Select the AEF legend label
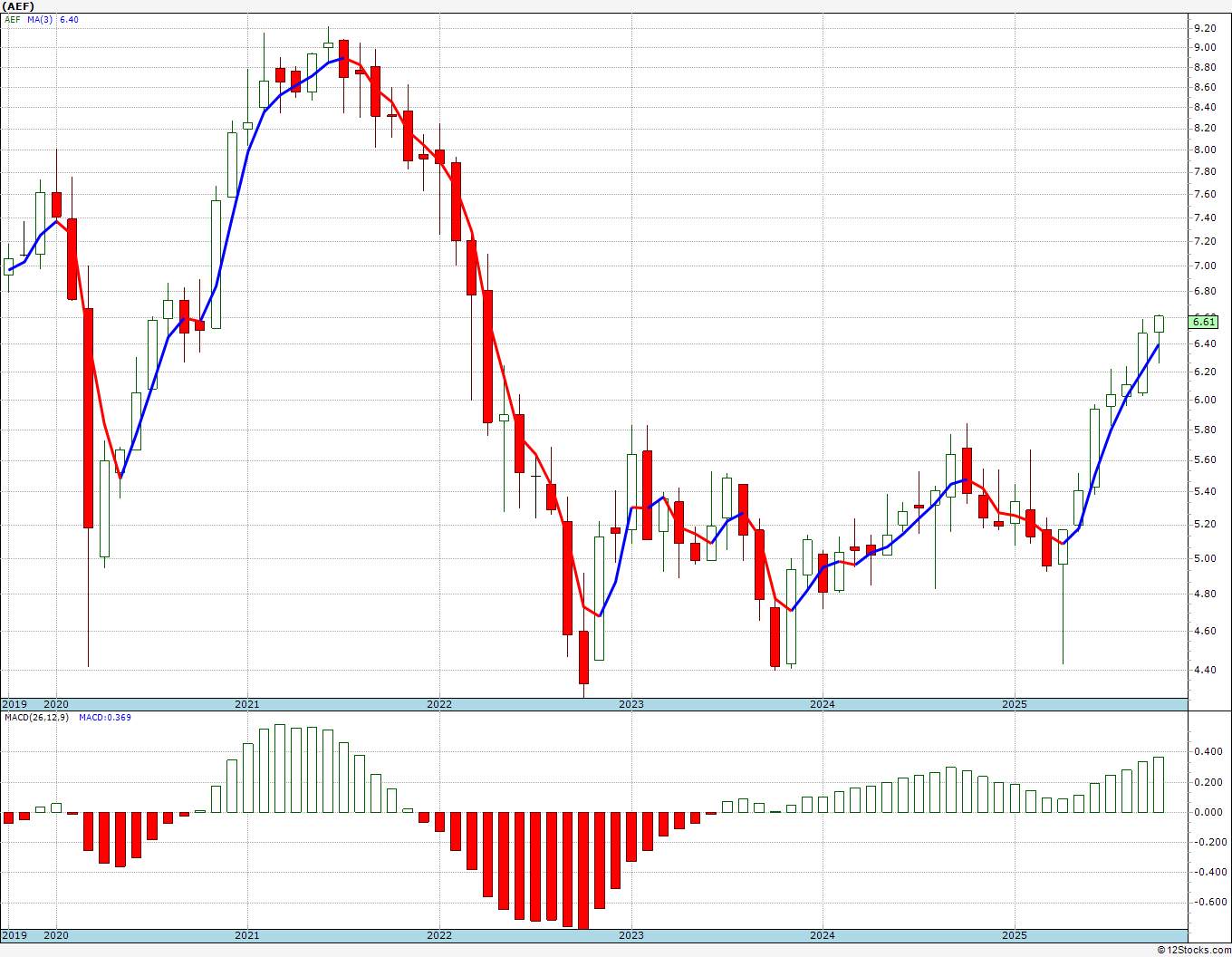This screenshot has height=957, width=1232. (13, 19)
